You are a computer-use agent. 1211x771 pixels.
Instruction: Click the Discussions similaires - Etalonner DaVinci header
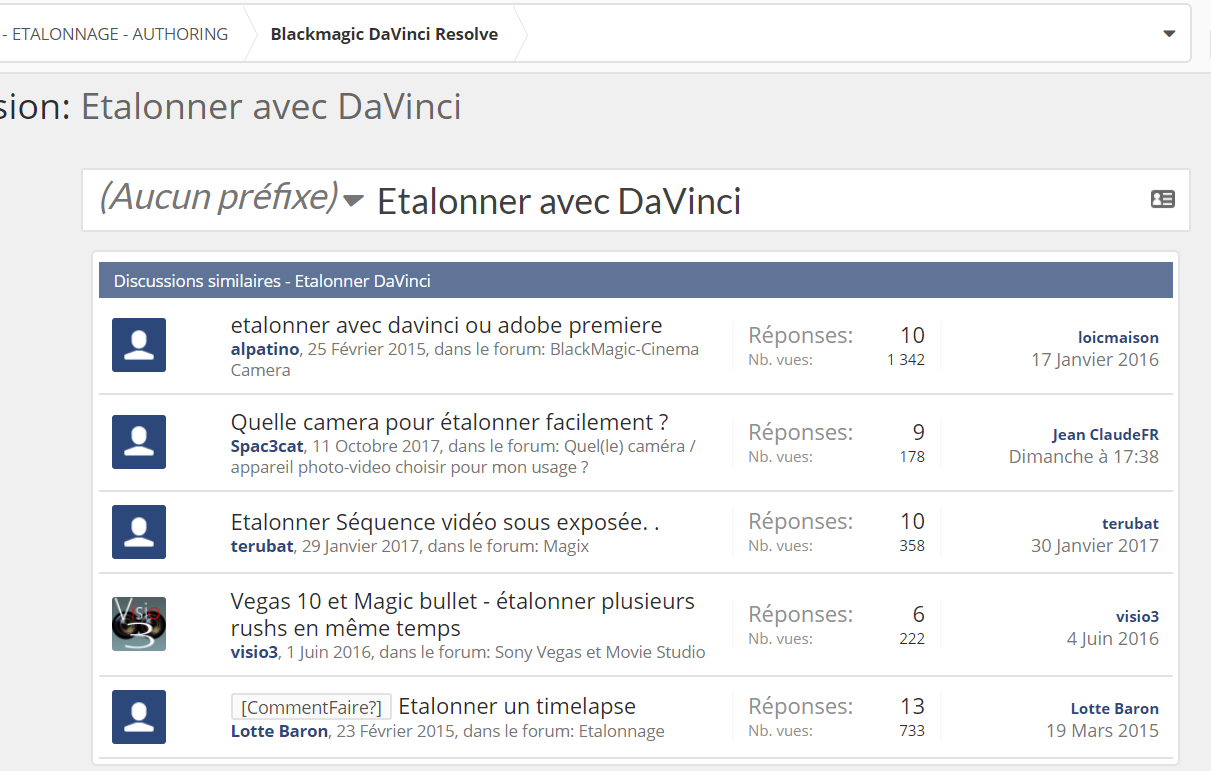[x=635, y=280]
